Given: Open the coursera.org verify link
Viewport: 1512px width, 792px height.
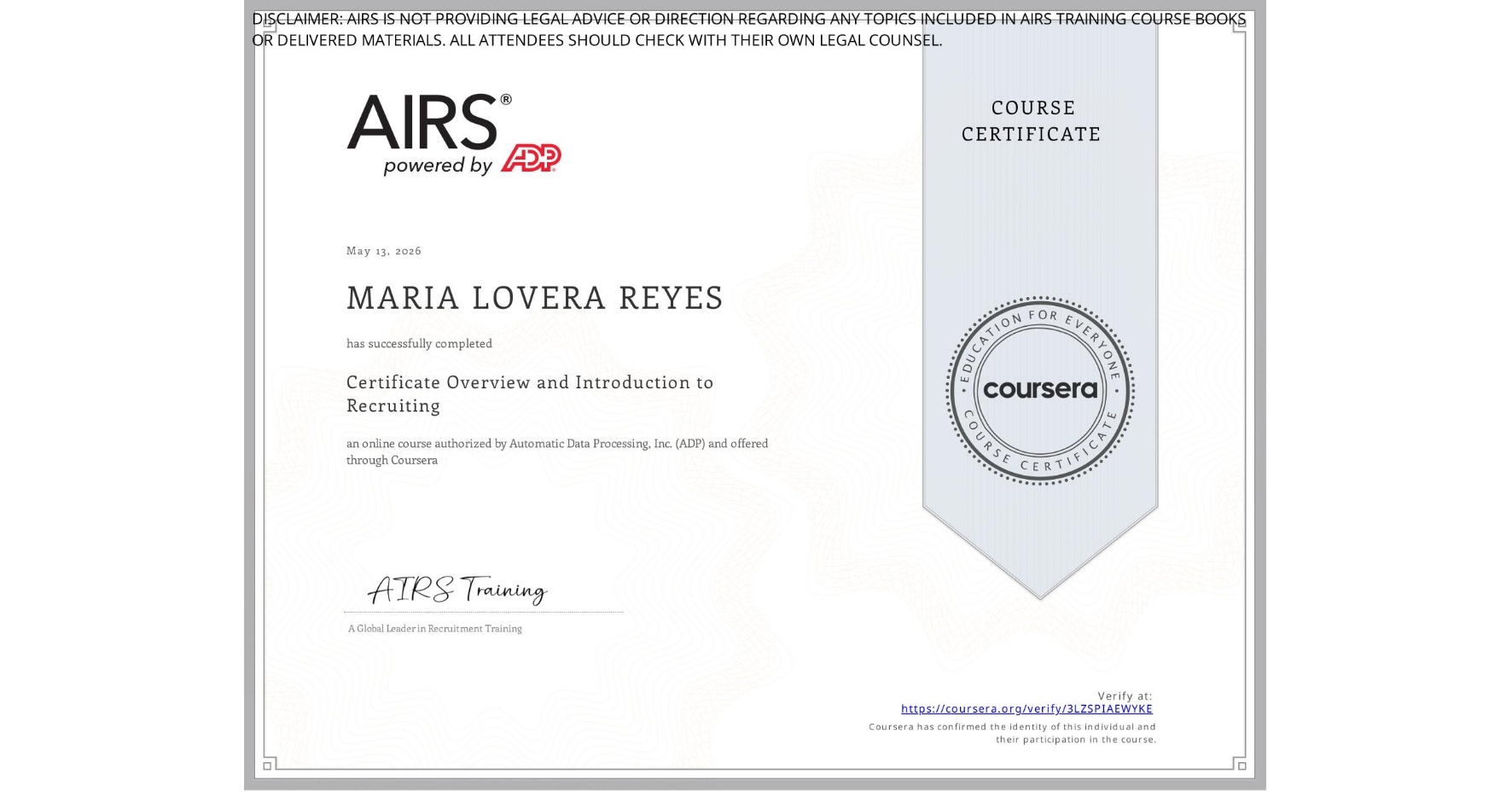Looking at the screenshot, I should point(1026,708).
